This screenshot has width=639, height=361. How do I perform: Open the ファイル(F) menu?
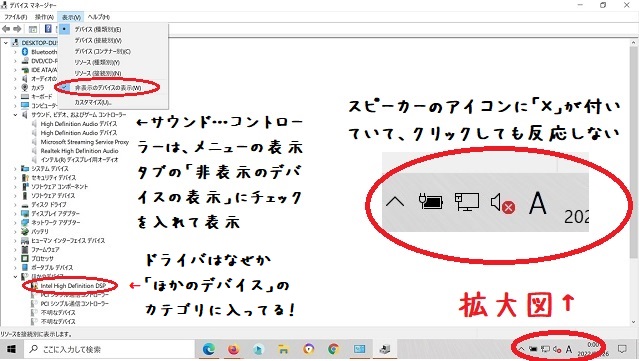(15, 17)
